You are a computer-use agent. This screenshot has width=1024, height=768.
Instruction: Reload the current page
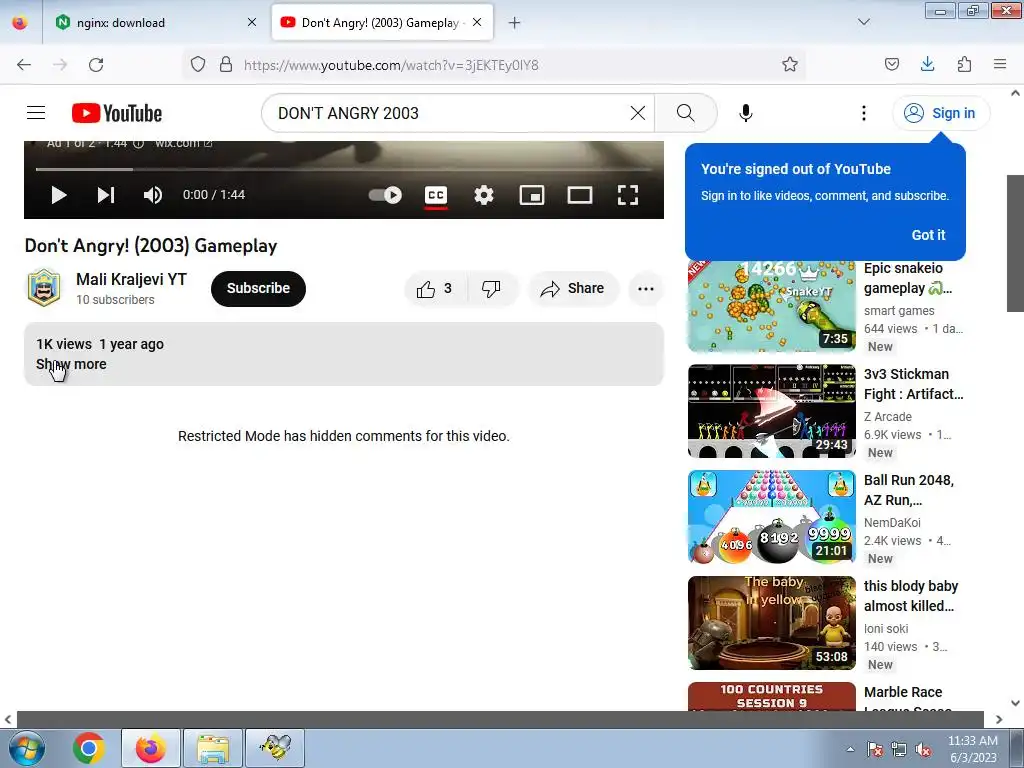(96, 65)
